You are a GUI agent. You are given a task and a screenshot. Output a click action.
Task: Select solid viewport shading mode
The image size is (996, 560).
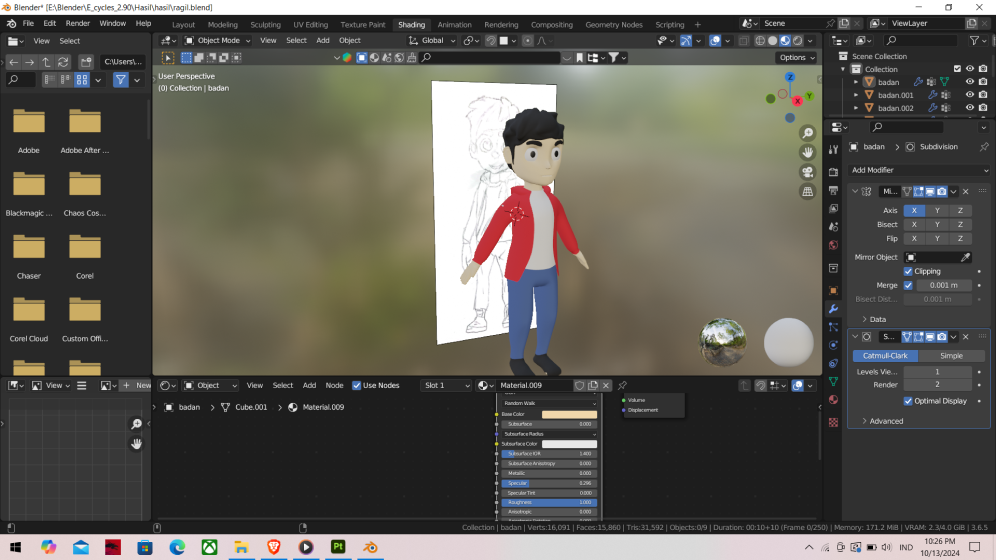[772, 41]
